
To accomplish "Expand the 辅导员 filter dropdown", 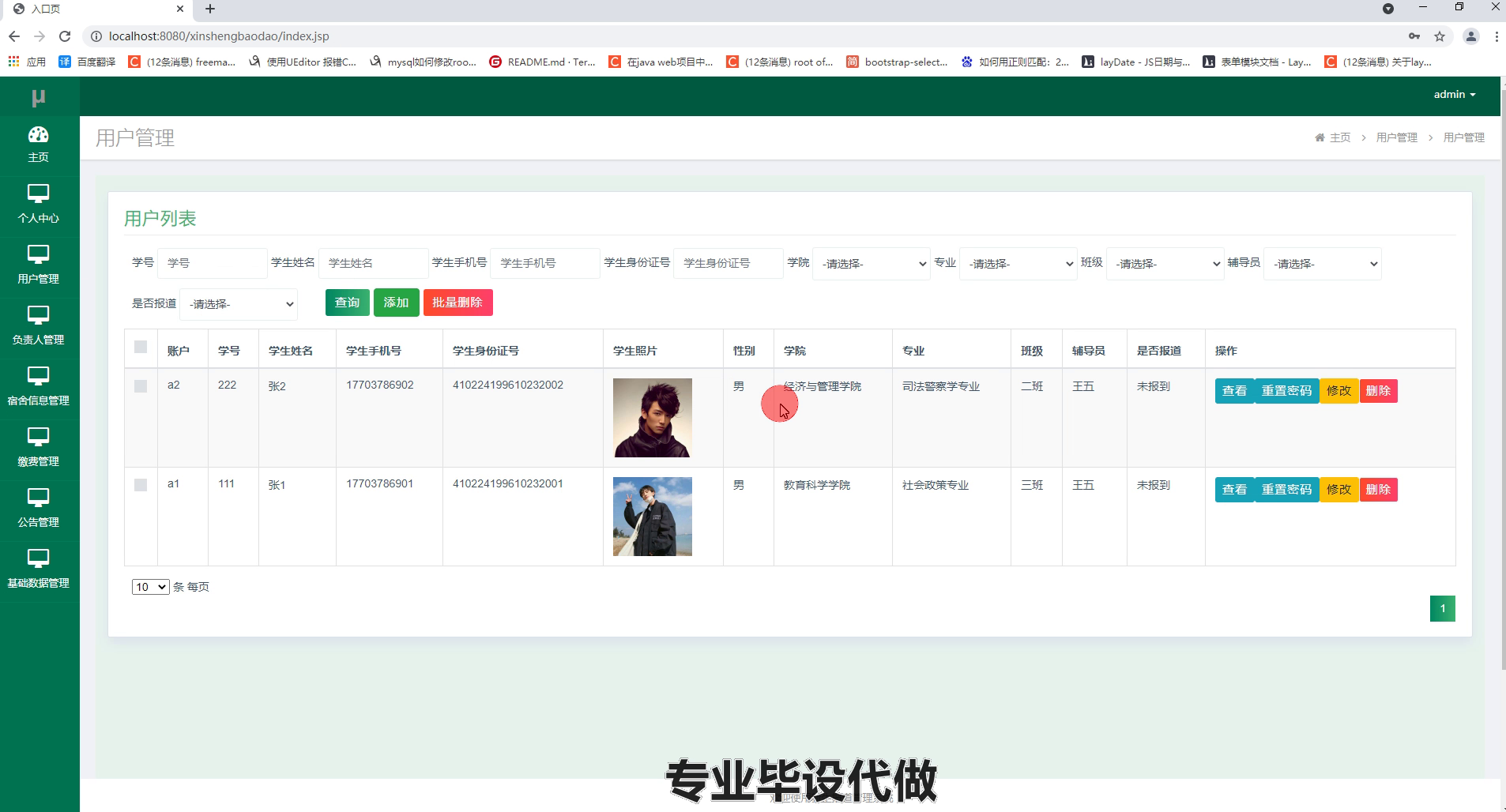I will coord(1323,264).
